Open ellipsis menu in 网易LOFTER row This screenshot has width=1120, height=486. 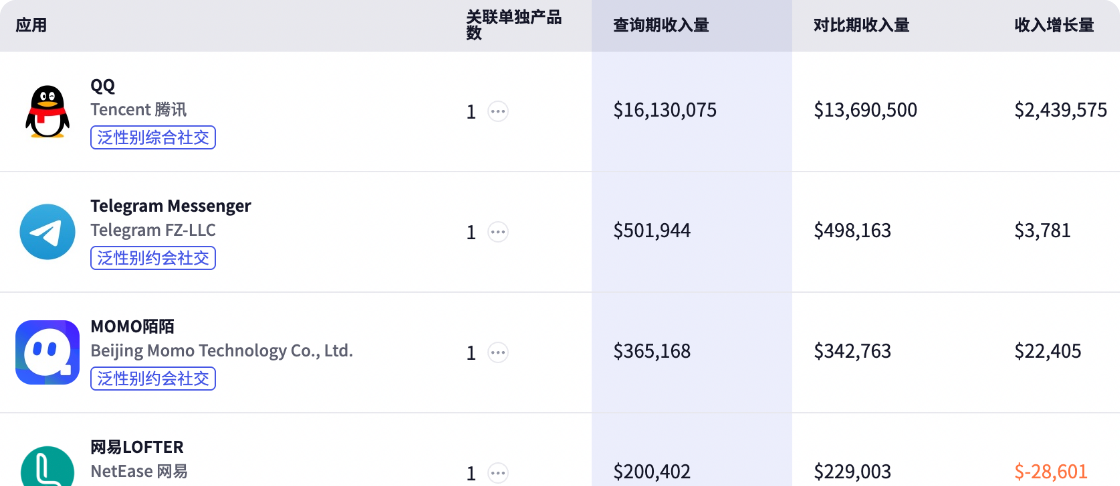click(497, 472)
